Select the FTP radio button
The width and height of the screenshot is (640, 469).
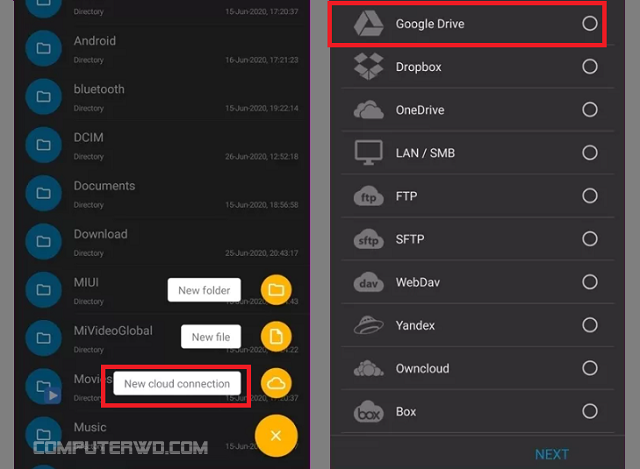pyautogui.click(x=590, y=196)
